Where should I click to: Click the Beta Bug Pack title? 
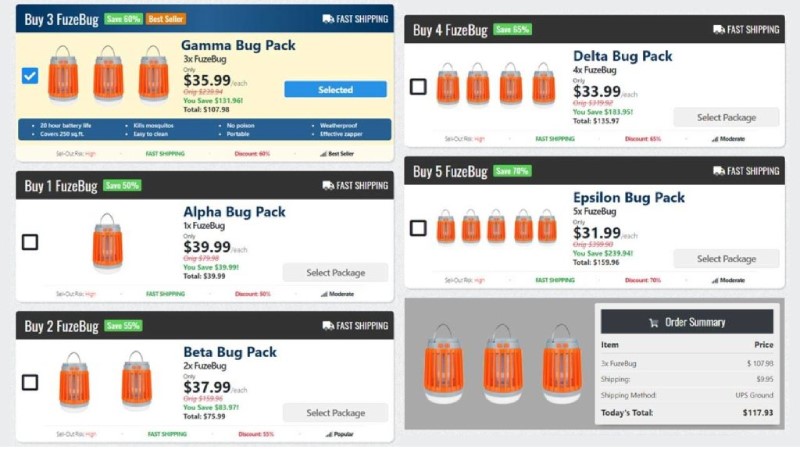(x=230, y=352)
